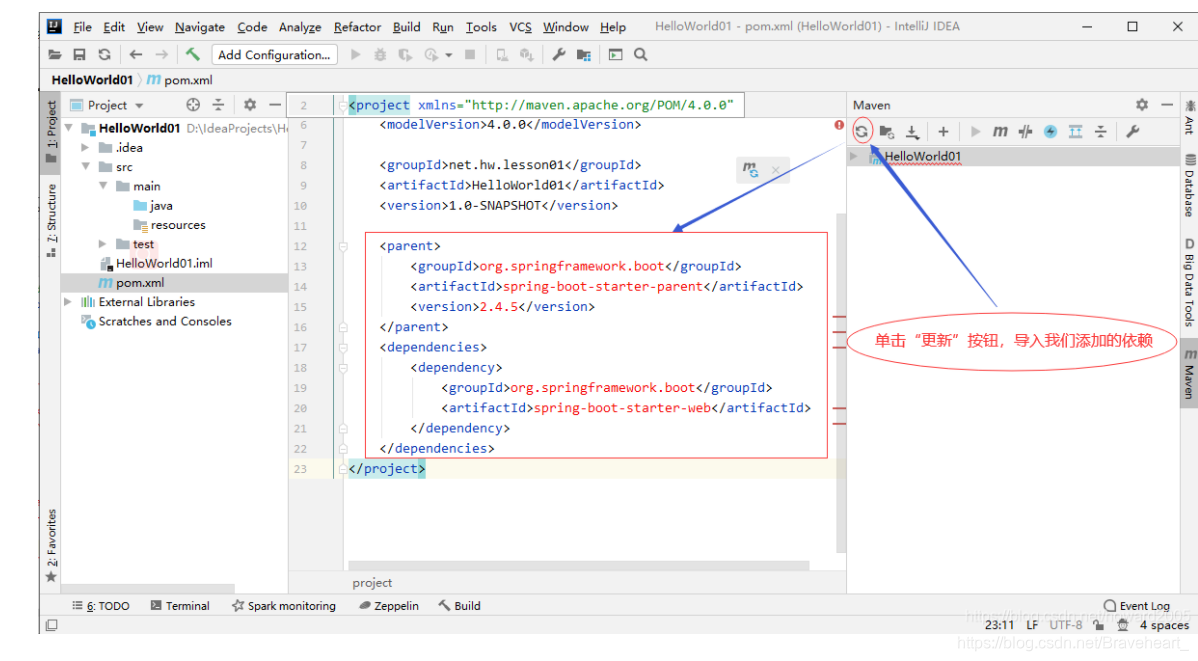Collapse the main folder
This screenshot has width=1198, height=661.
click(103, 186)
